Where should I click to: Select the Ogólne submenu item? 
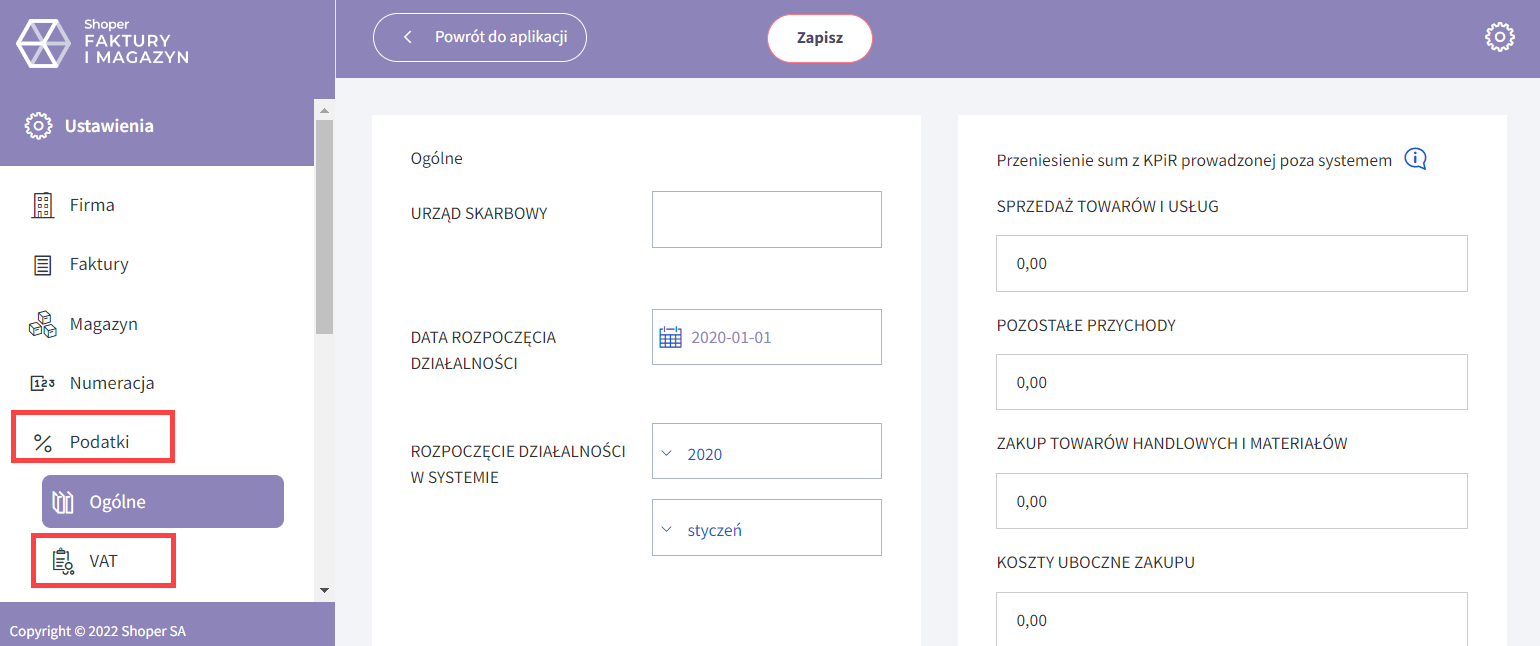click(x=163, y=501)
